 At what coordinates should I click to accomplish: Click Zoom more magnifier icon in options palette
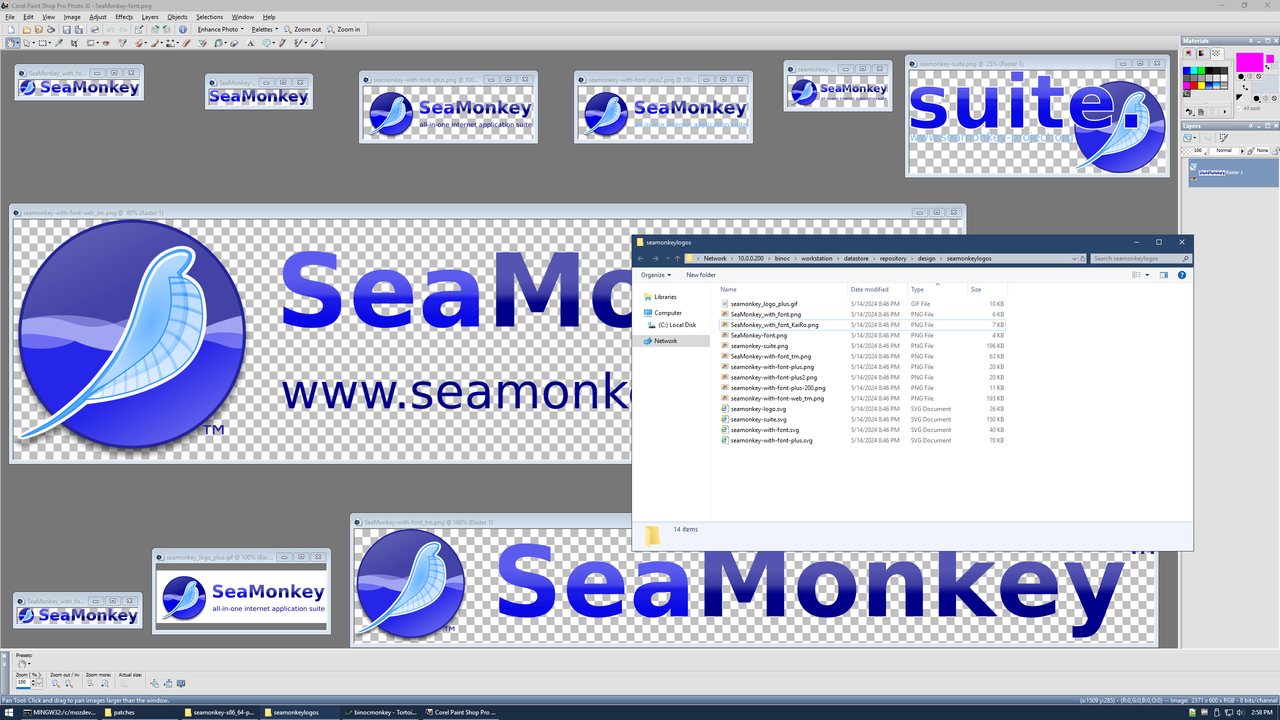click(104, 683)
